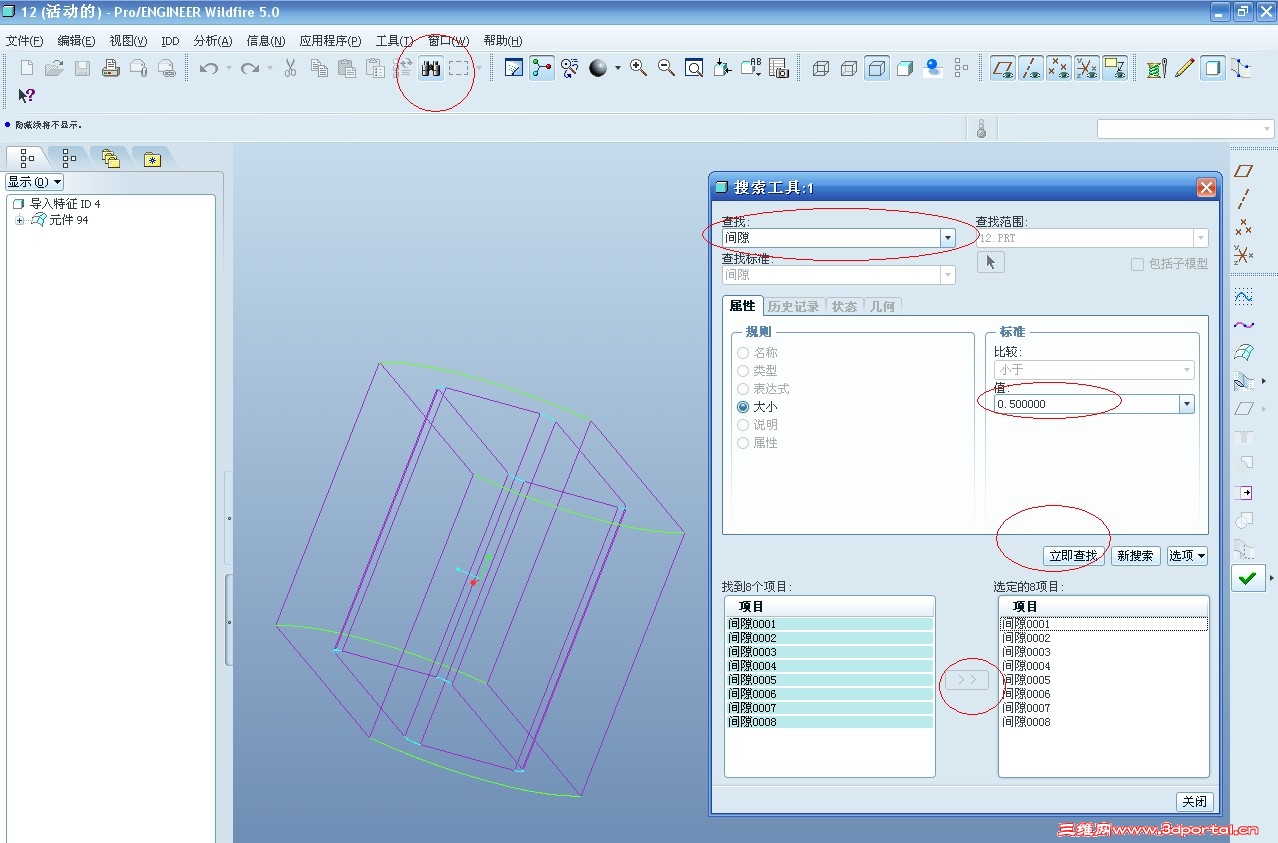Select the 类型 radio button

click(x=743, y=371)
